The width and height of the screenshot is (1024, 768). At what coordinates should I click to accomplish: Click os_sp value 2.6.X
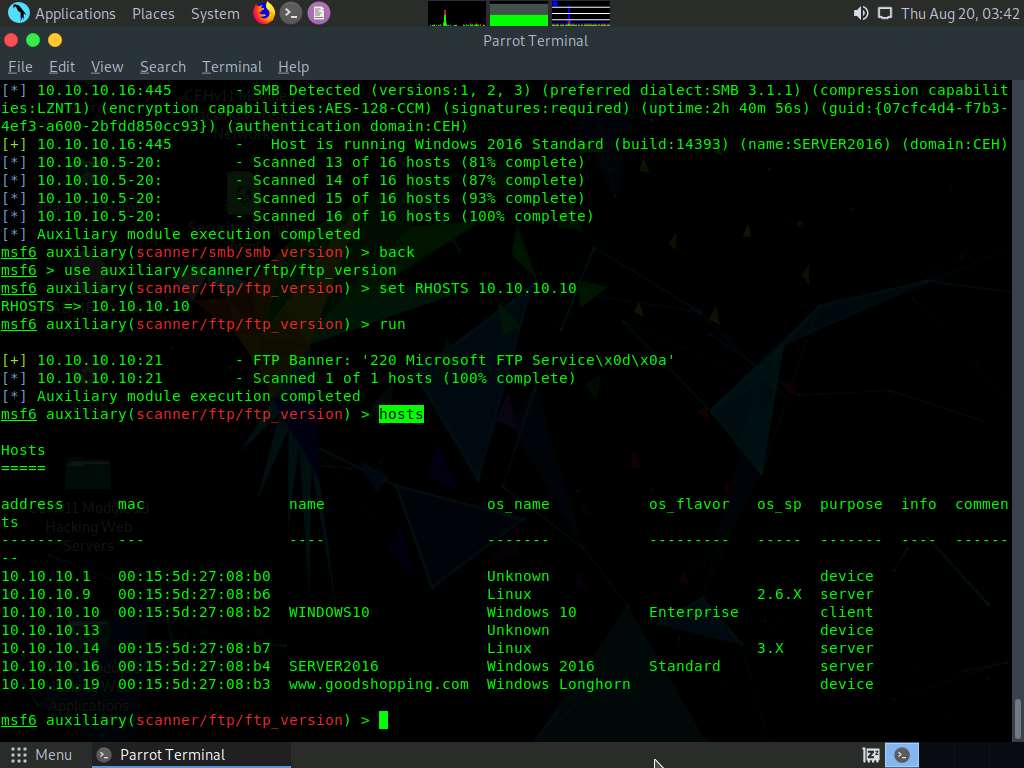779,594
